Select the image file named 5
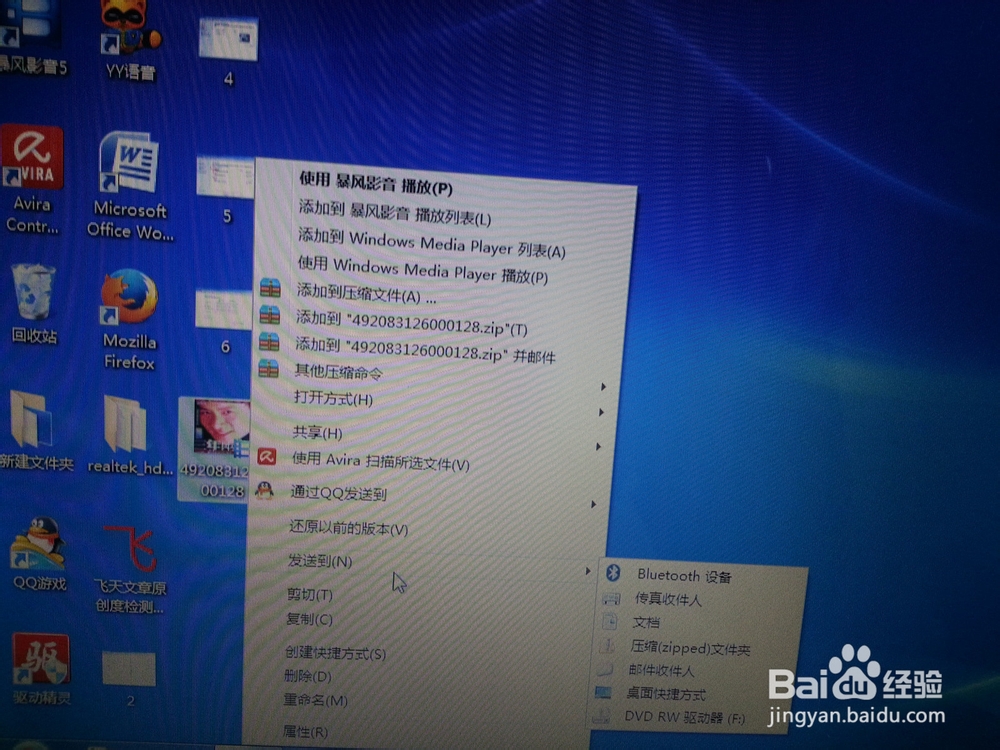Screen dimensions: 1000x750 tap(226, 190)
